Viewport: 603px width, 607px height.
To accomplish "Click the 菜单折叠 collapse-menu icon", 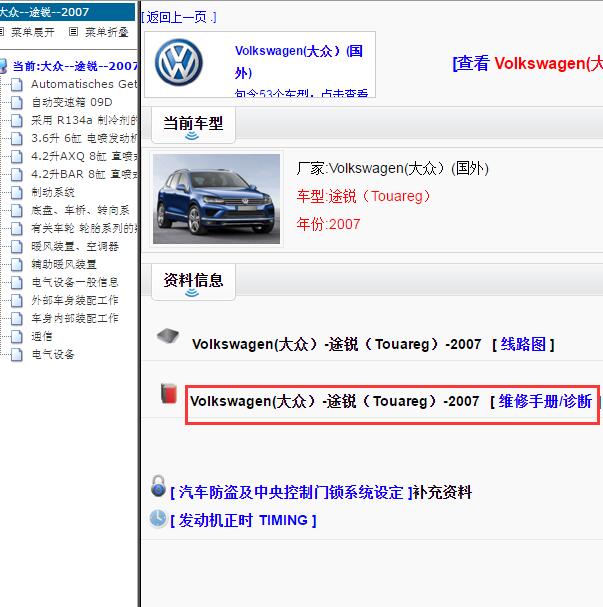I will (73, 32).
